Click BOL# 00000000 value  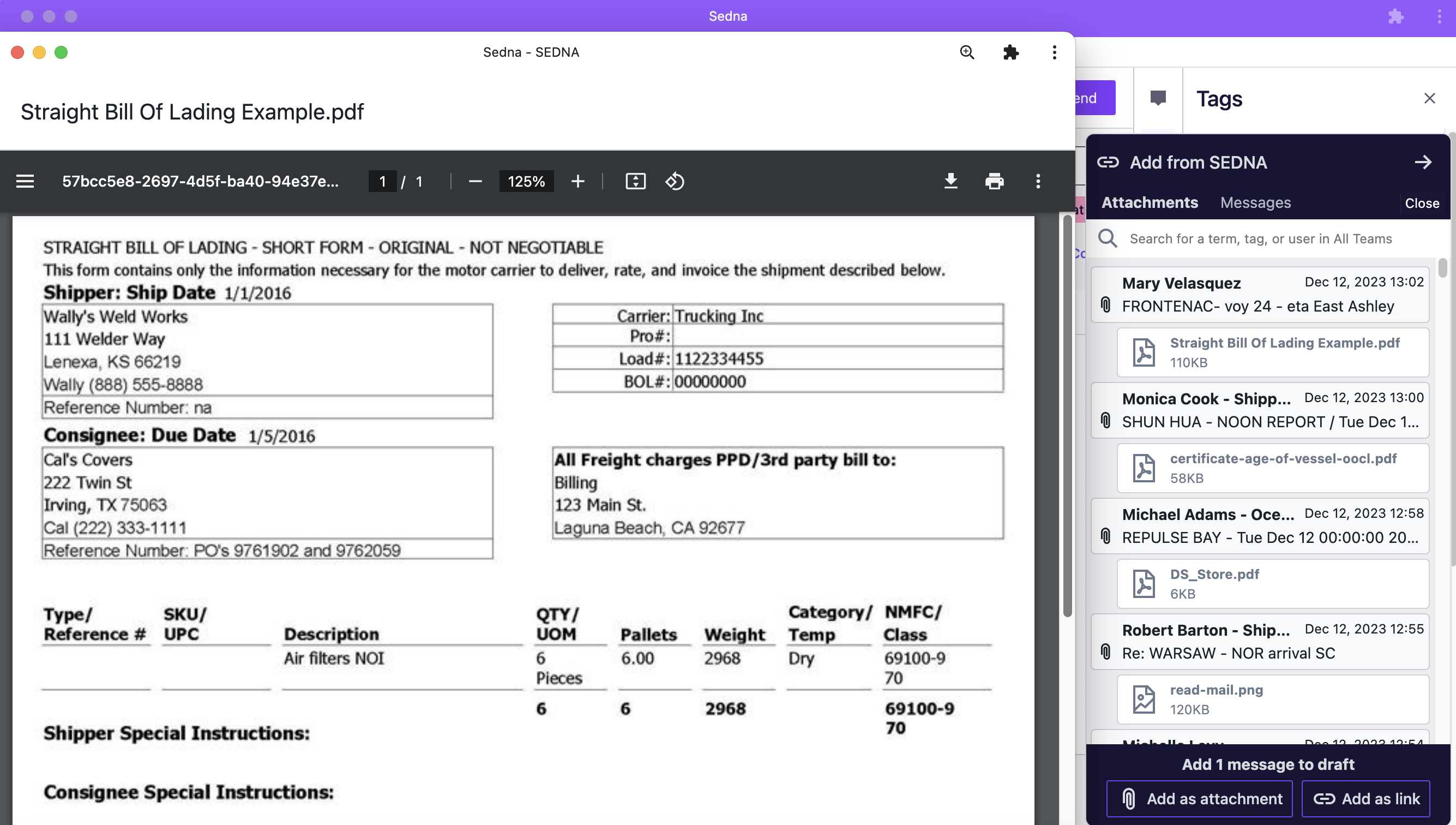710,381
